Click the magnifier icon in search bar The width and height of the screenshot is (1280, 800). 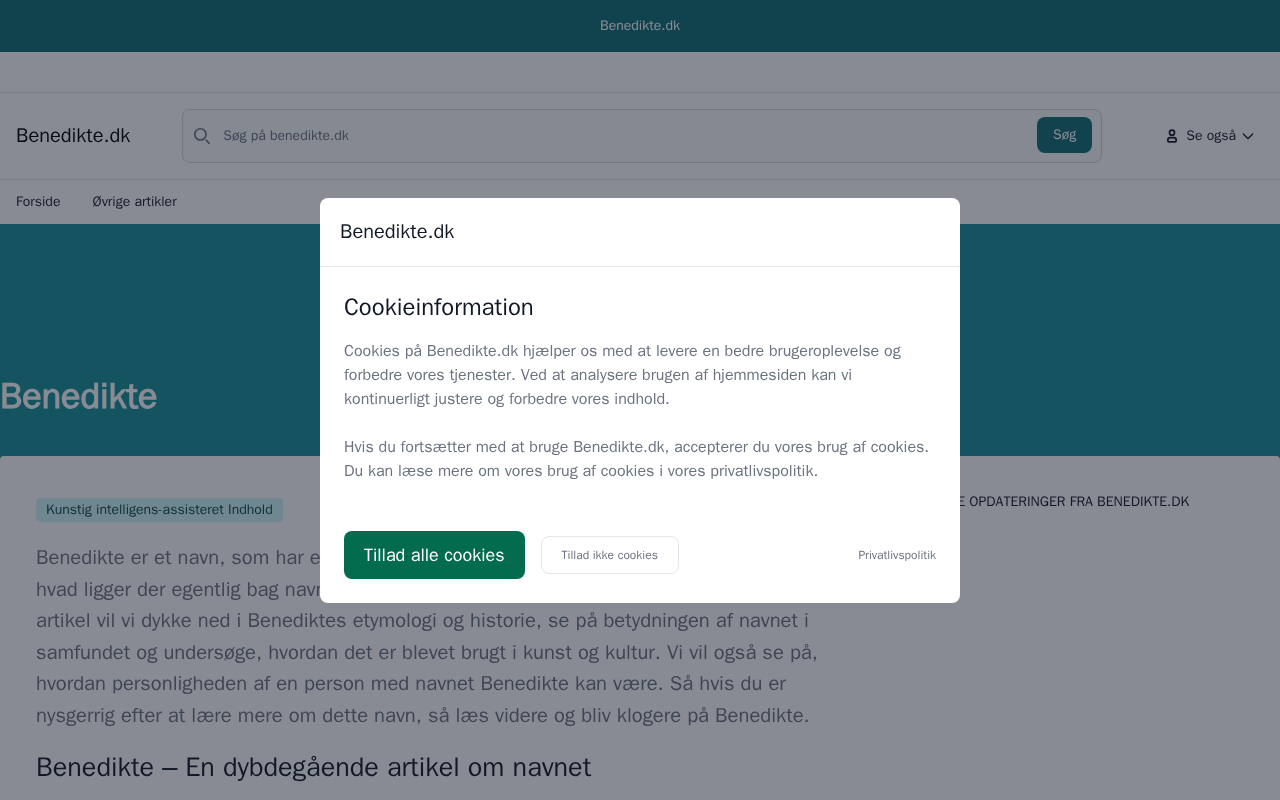coord(202,136)
